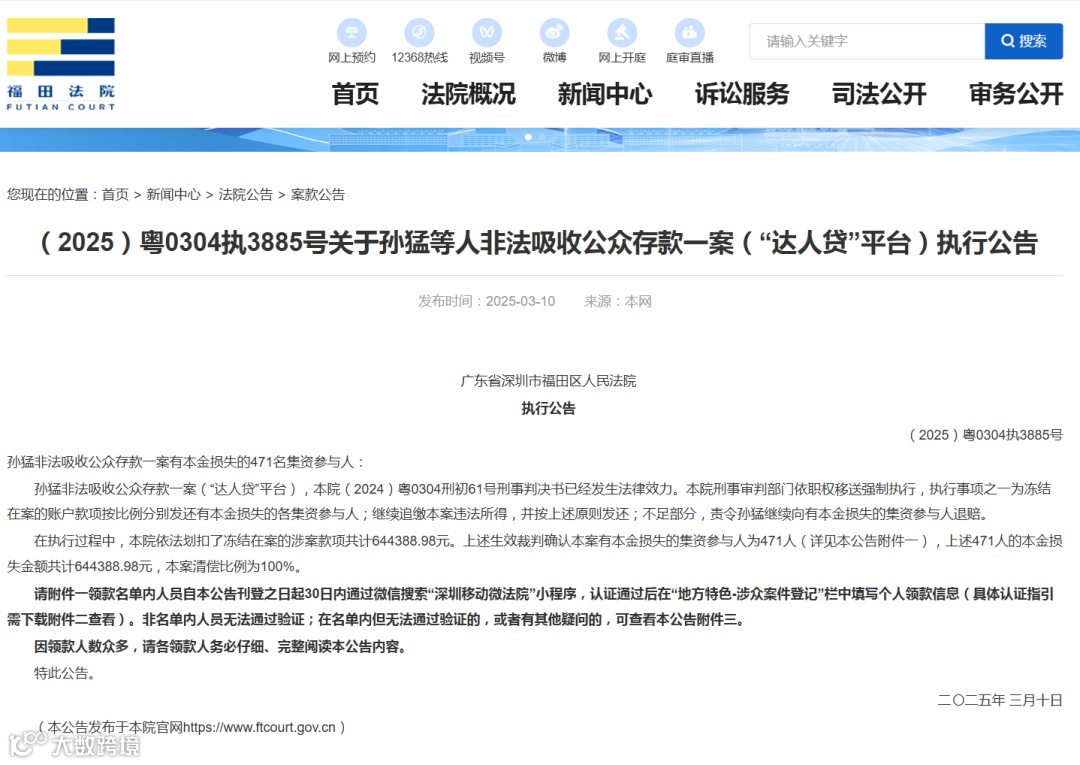Click the 发布时间：2025-03-10 text
Image resolution: width=1080 pixels, height=765 pixels.
[x=486, y=302]
